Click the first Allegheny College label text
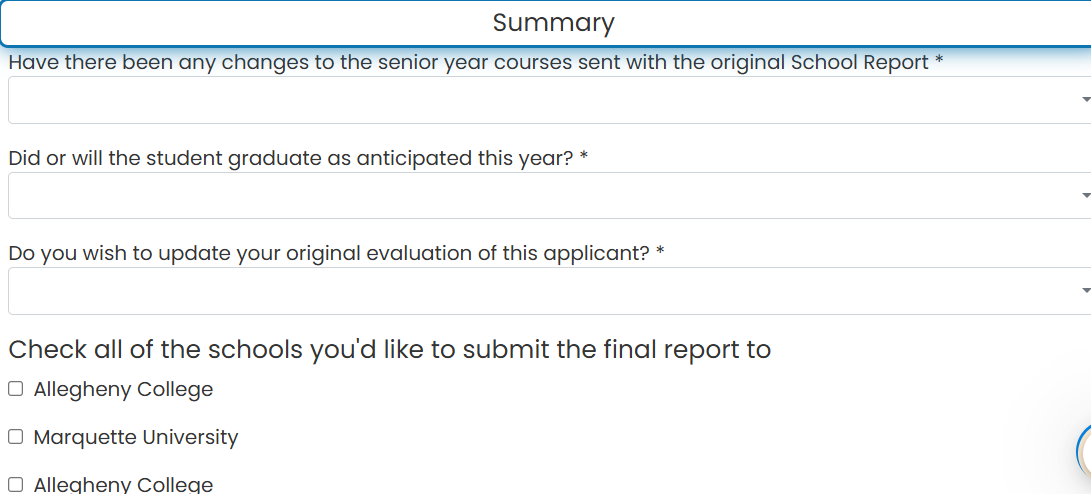 point(123,389)
